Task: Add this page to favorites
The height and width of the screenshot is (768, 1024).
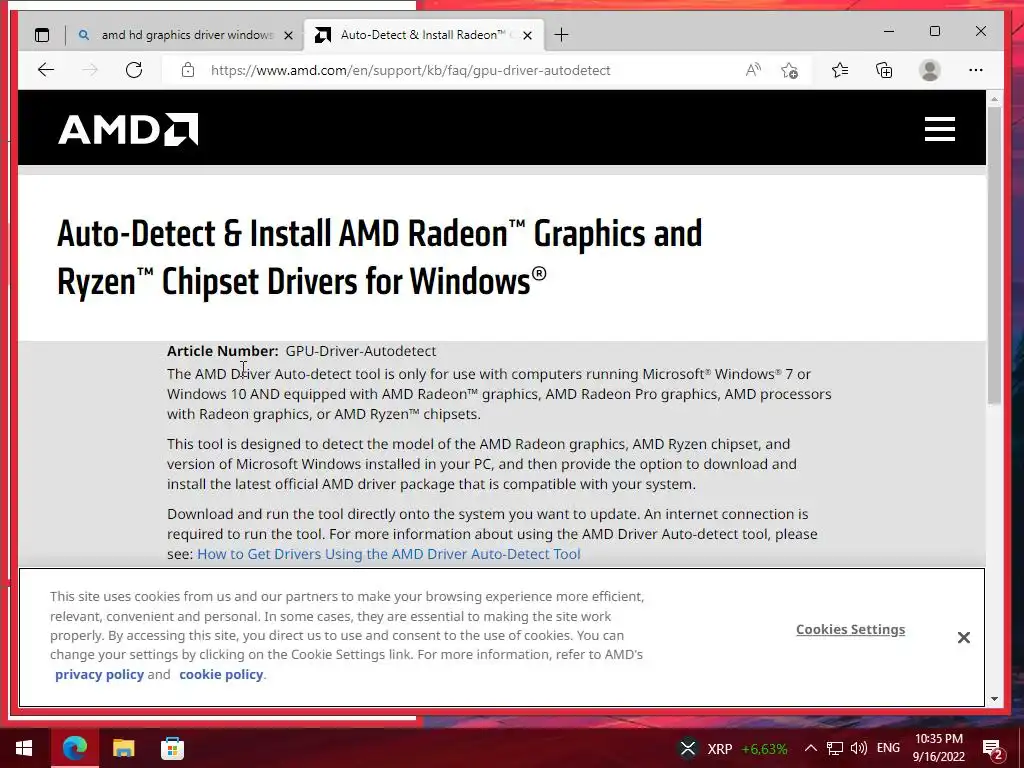Action: [790, 70]
